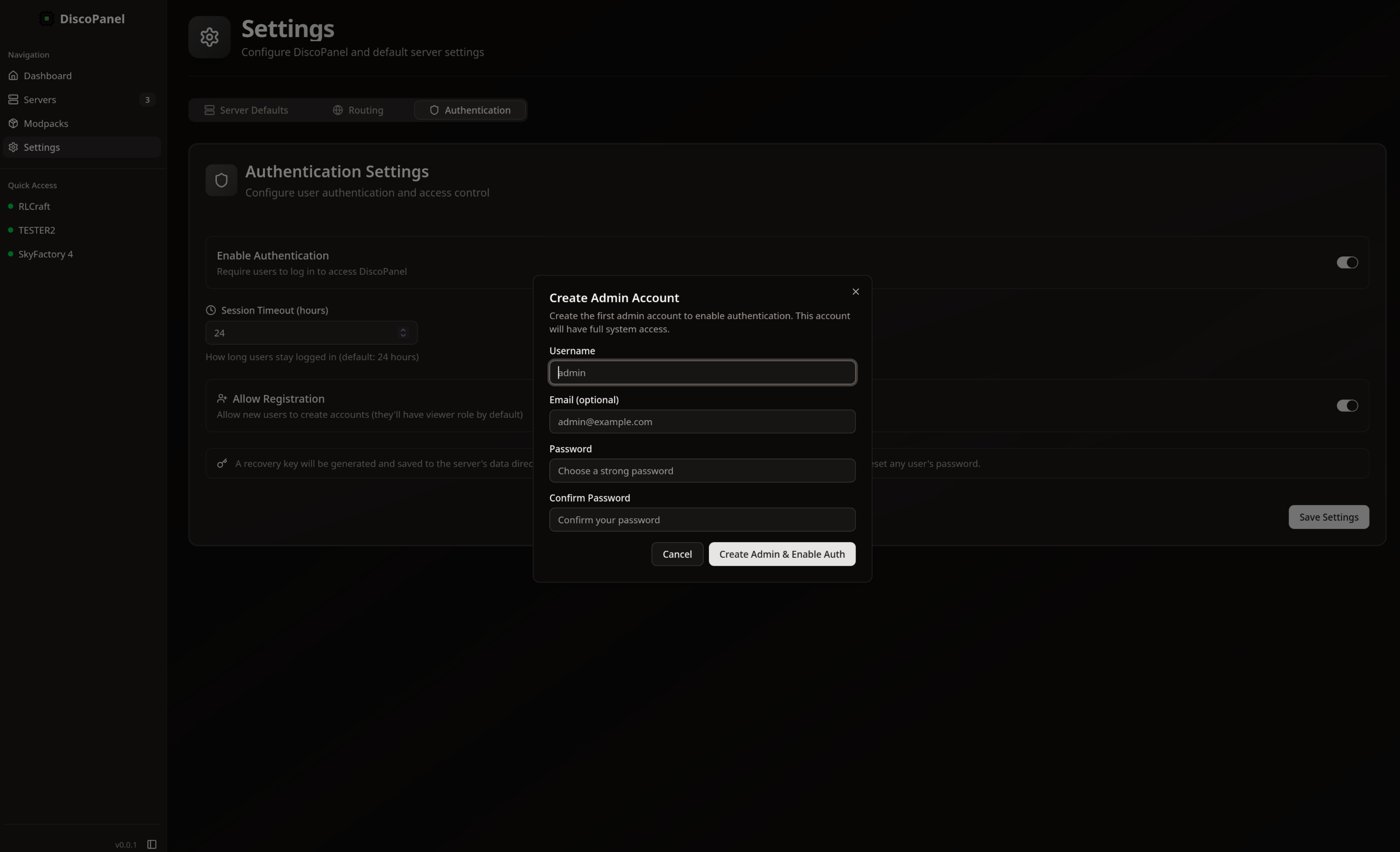Click the Settings gear icon in sidebar
Viewport: 1400px width, 852px height.
point(13,147)
